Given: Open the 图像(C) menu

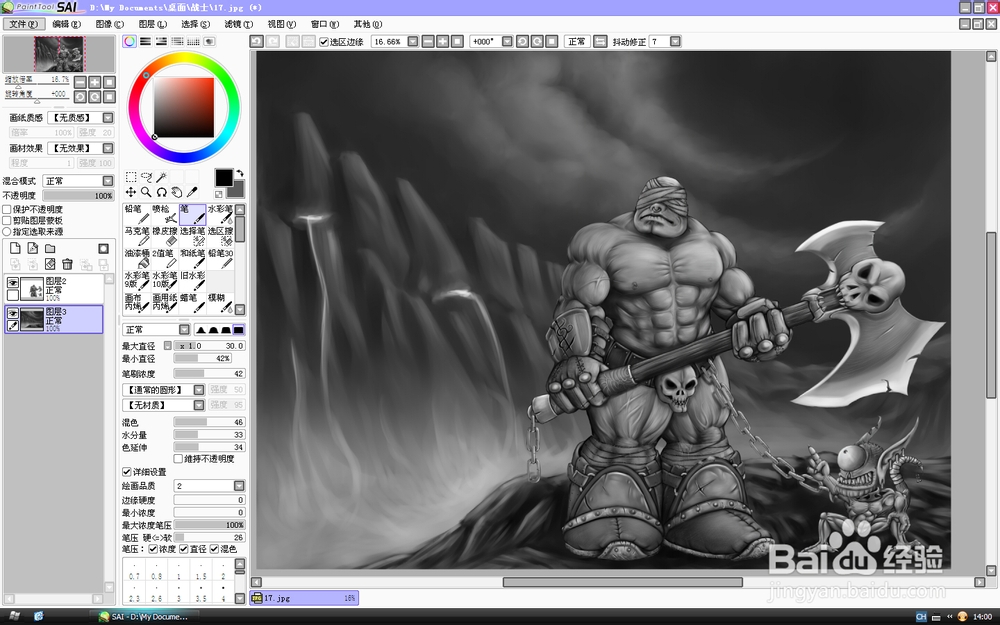Looking at the screenshot, I should pos(110,24).
